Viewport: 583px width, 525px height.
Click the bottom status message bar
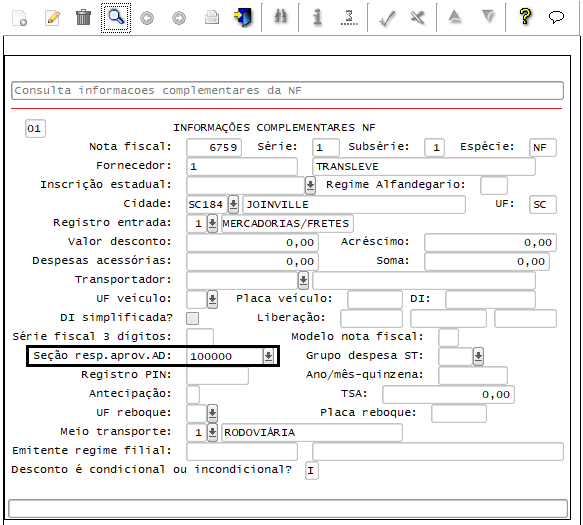[288, 508]
